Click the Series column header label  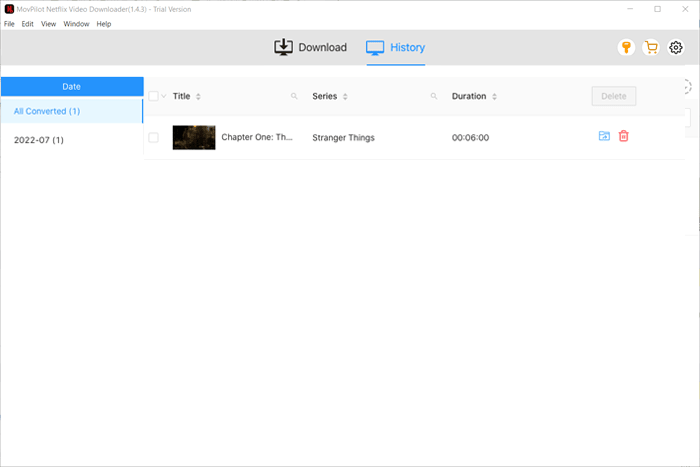tap(325, 96)
